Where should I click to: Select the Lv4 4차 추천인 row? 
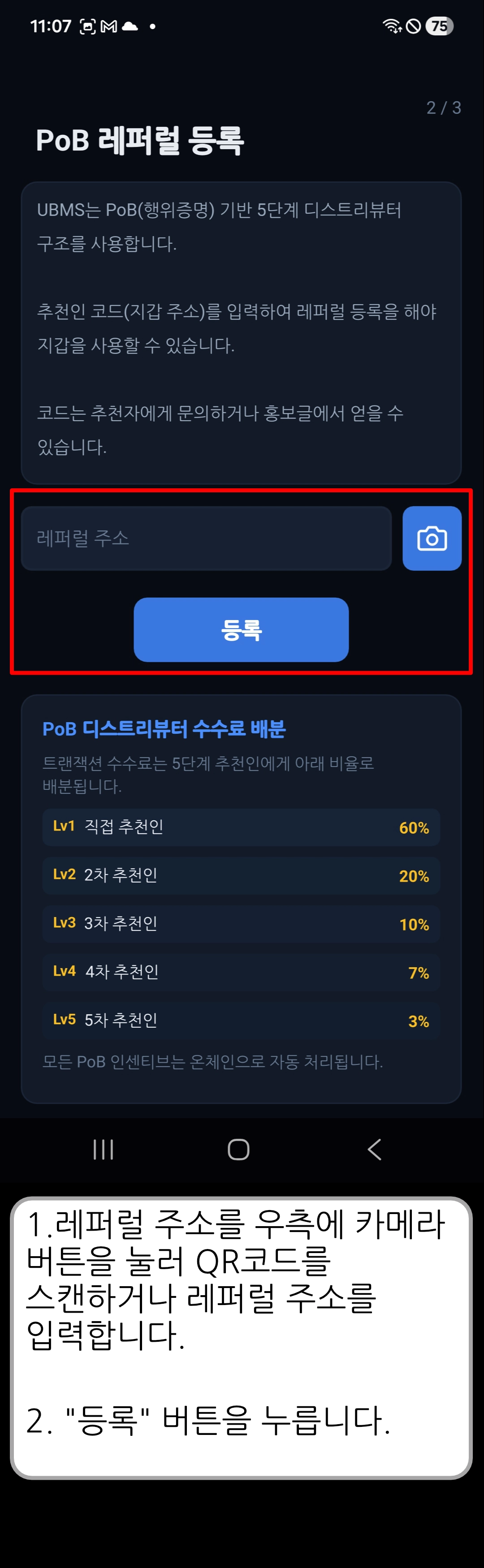pyautogui.click(x=241, y=972)
